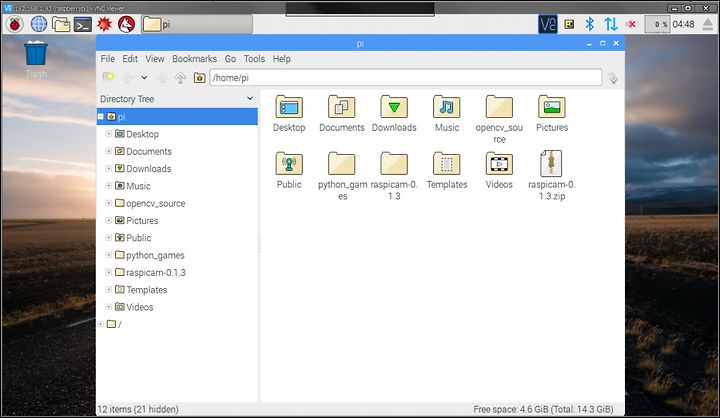Click the CPU usage monitor
The height and width of the screenshot is (418, 720).
tap(657, 24)
